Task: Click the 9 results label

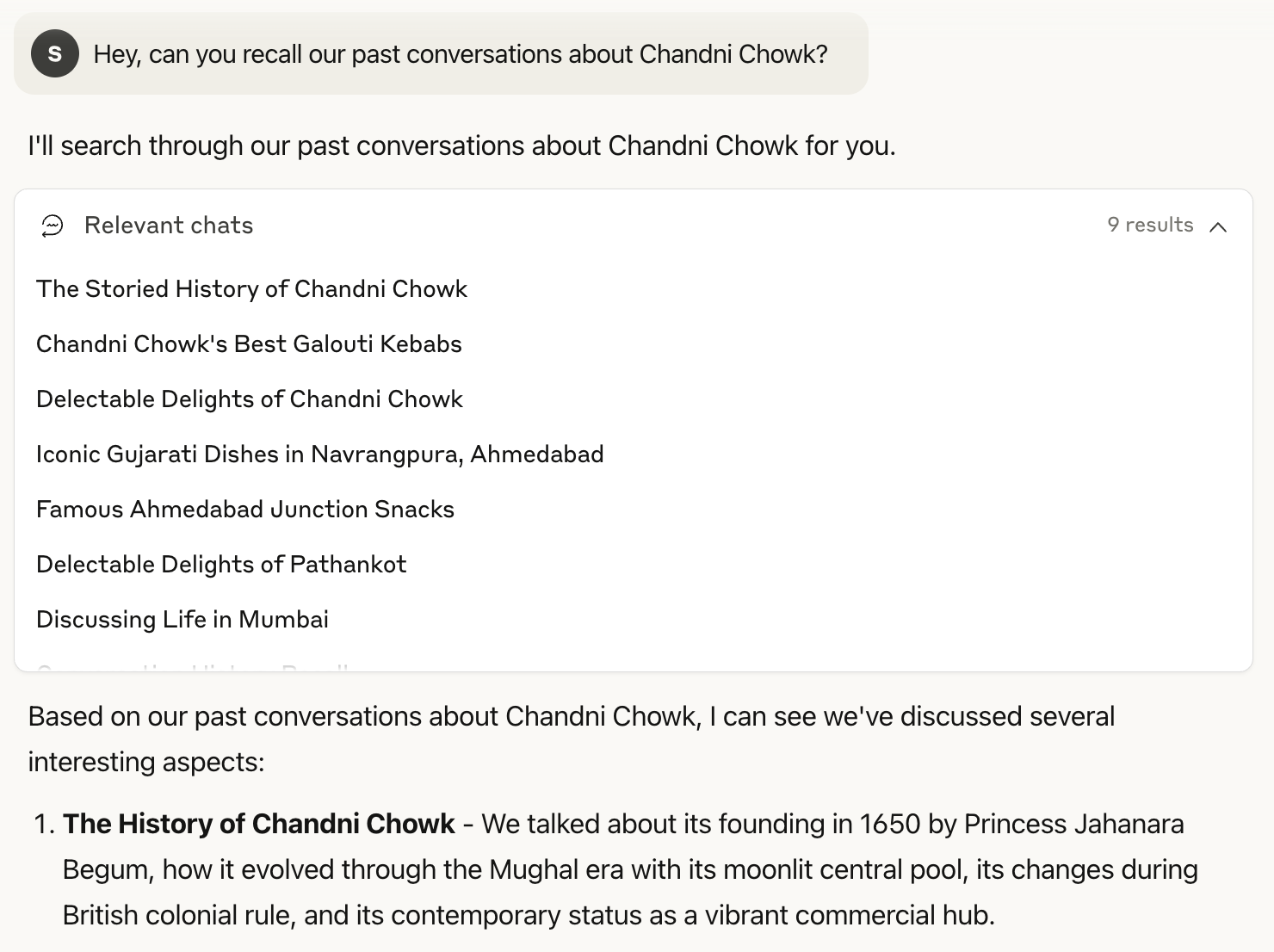Action: click(1151, 225)
